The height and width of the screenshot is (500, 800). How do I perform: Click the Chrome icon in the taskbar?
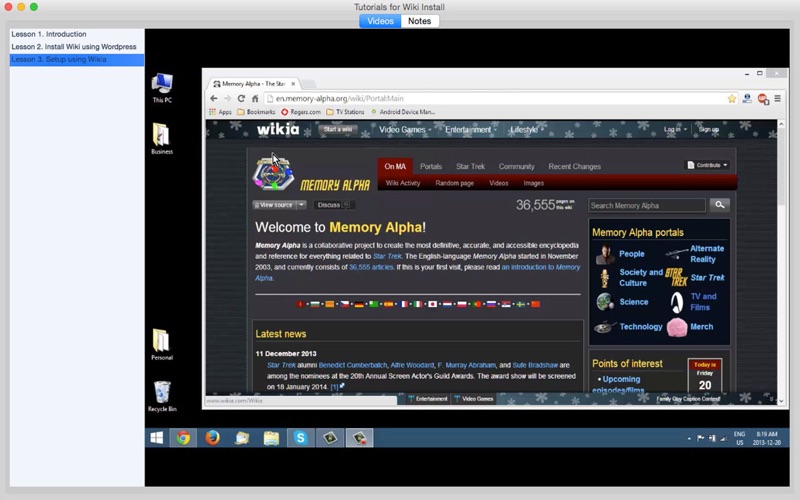[183, 438]
